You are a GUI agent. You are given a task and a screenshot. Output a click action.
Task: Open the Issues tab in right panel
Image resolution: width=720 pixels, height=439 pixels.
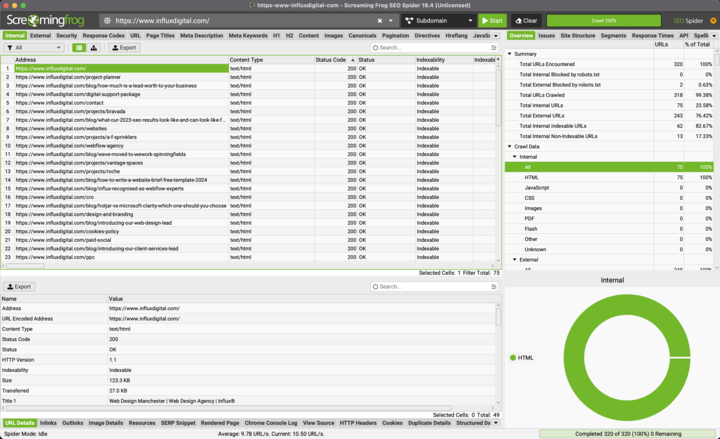click(546, 35)
